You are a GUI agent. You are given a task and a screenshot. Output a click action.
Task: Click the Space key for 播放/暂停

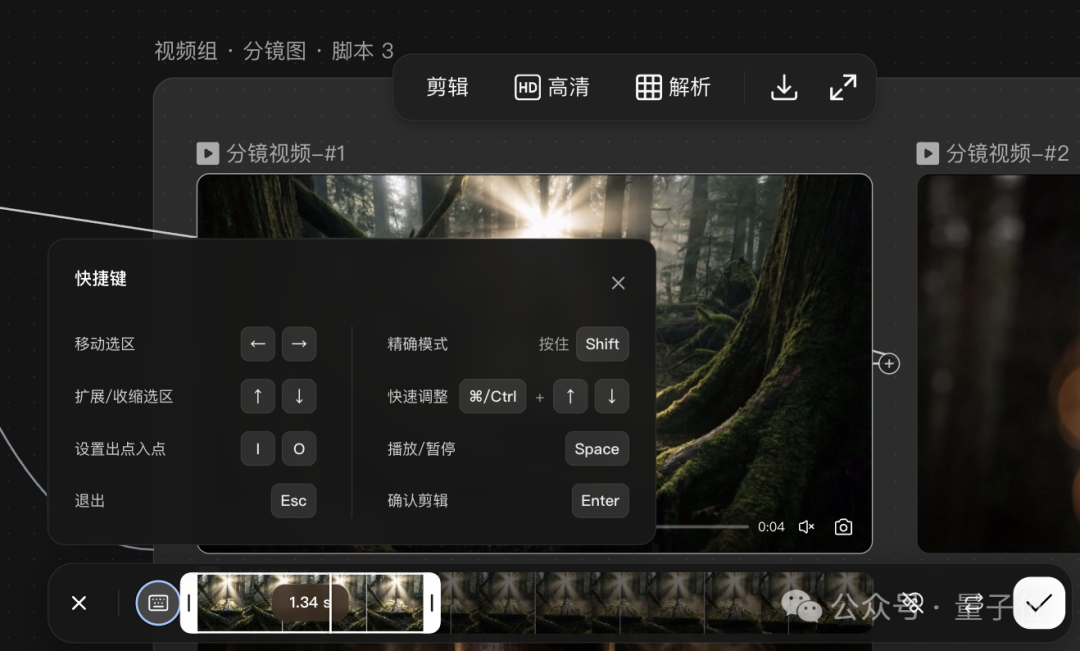pos(596,449)
